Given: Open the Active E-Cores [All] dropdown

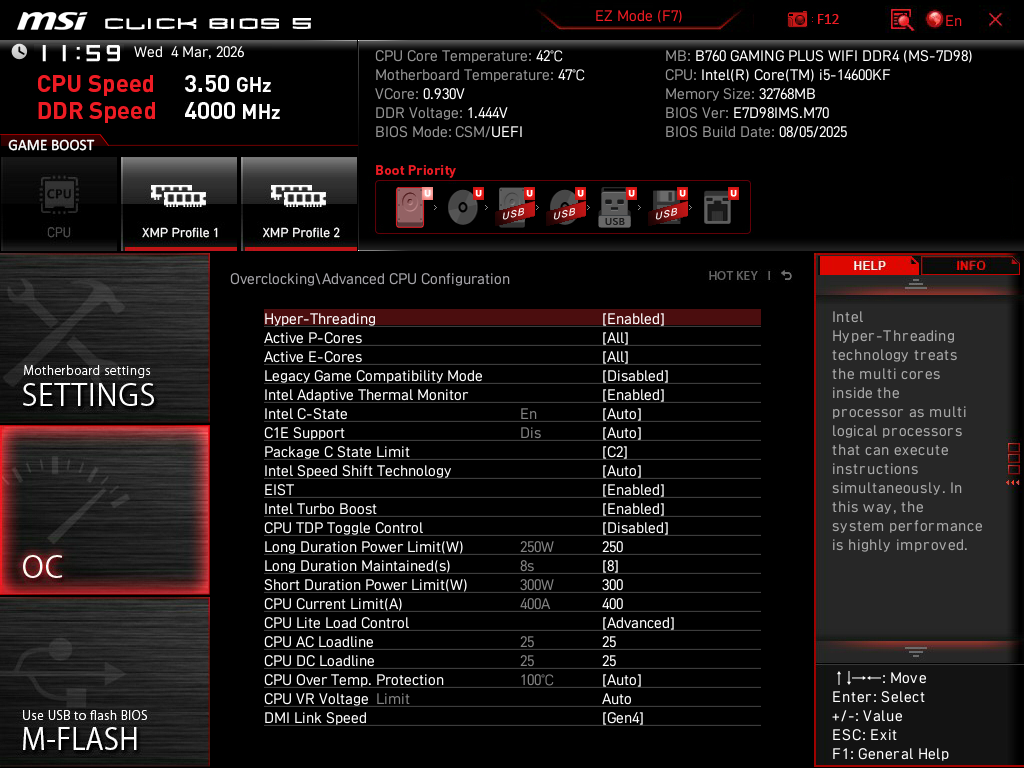Looking at the screenshot, I should coord(615,357).
